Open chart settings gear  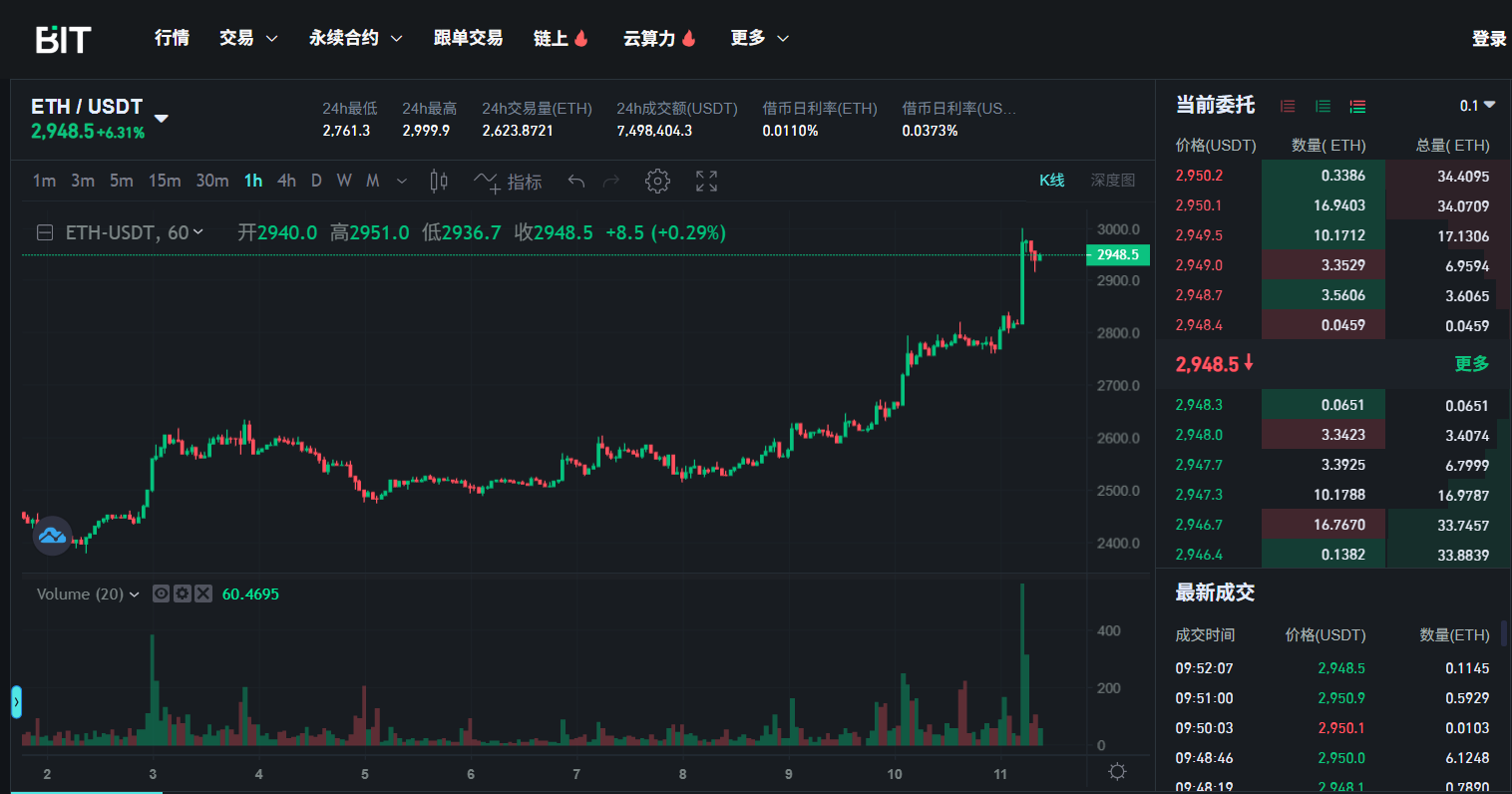pos(657,181)
